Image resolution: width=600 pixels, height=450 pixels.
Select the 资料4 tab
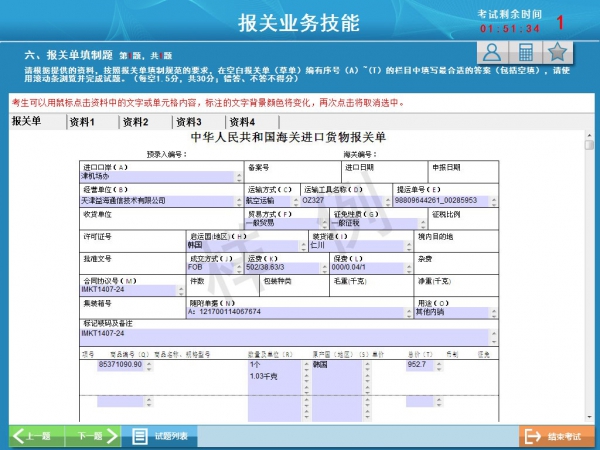tap(241, 122)
